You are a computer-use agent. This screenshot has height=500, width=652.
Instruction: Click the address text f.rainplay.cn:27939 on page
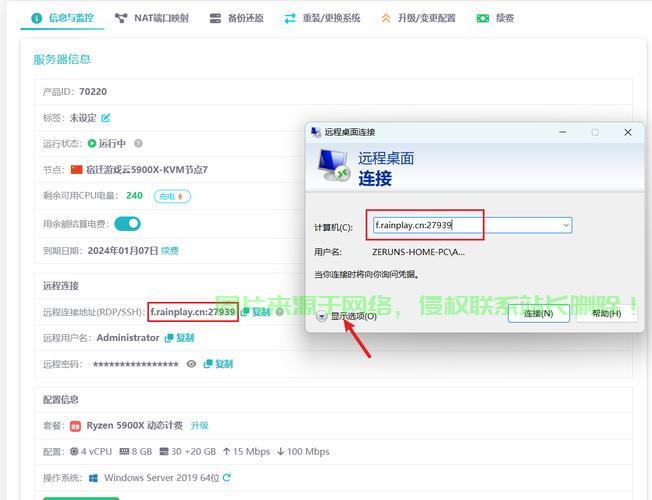click(193, 312)
